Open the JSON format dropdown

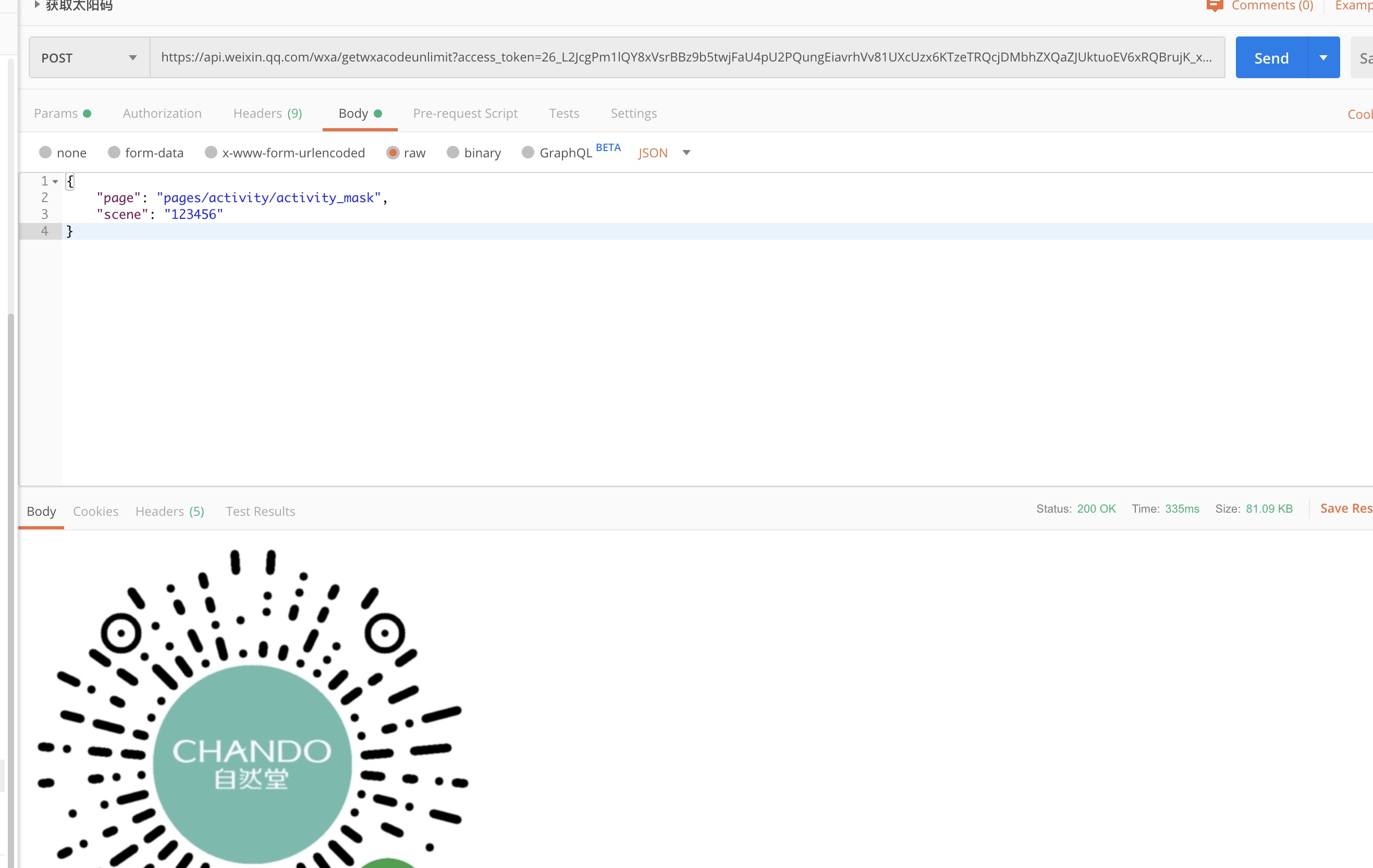pos(664,153)
